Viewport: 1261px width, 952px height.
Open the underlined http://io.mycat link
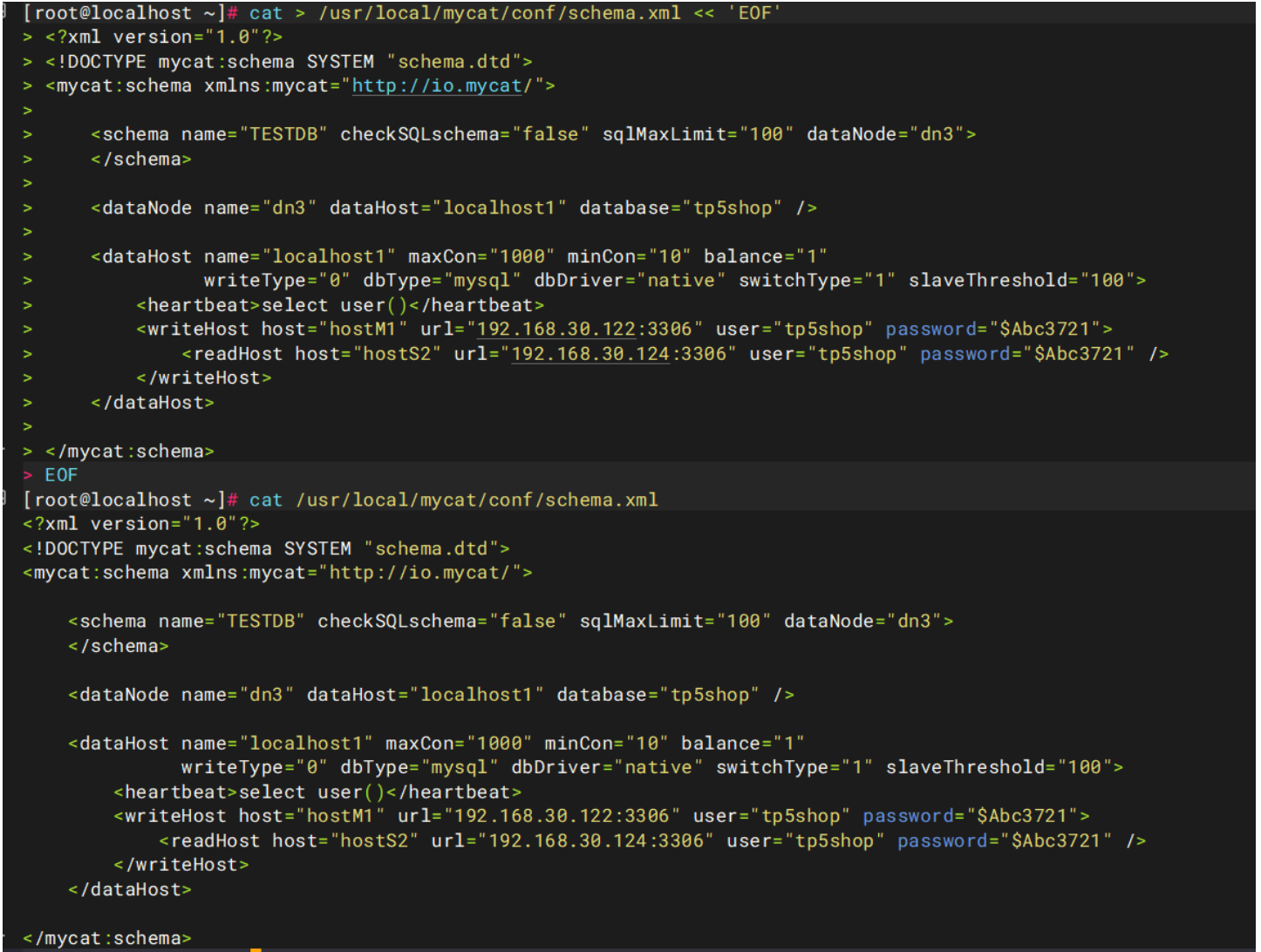click(436, 85)
